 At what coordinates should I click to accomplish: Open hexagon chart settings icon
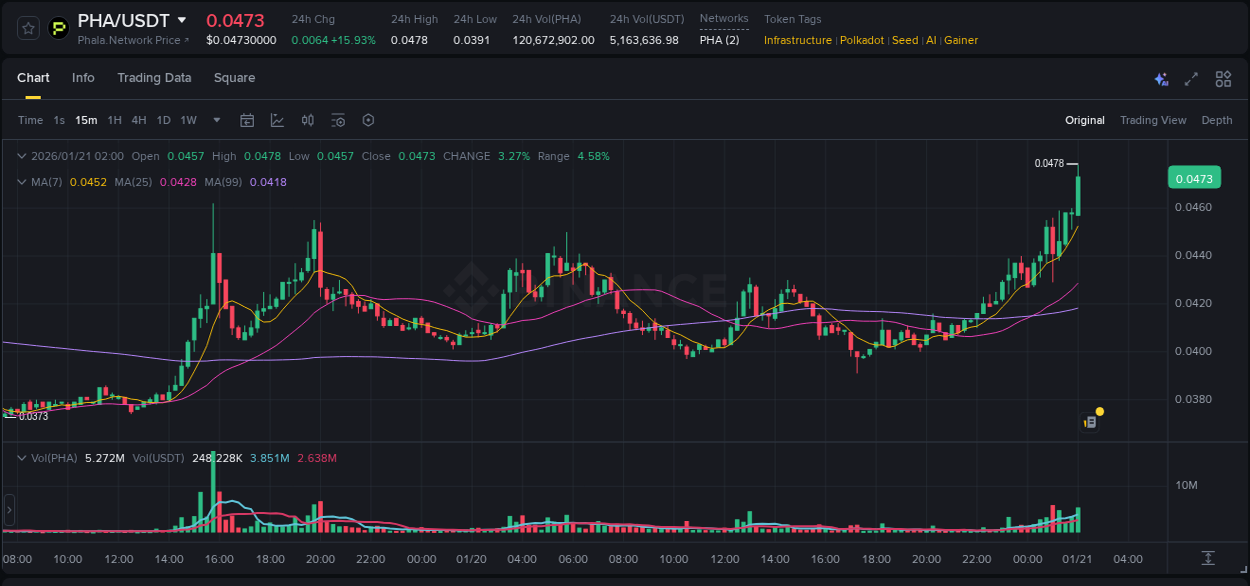368,120
